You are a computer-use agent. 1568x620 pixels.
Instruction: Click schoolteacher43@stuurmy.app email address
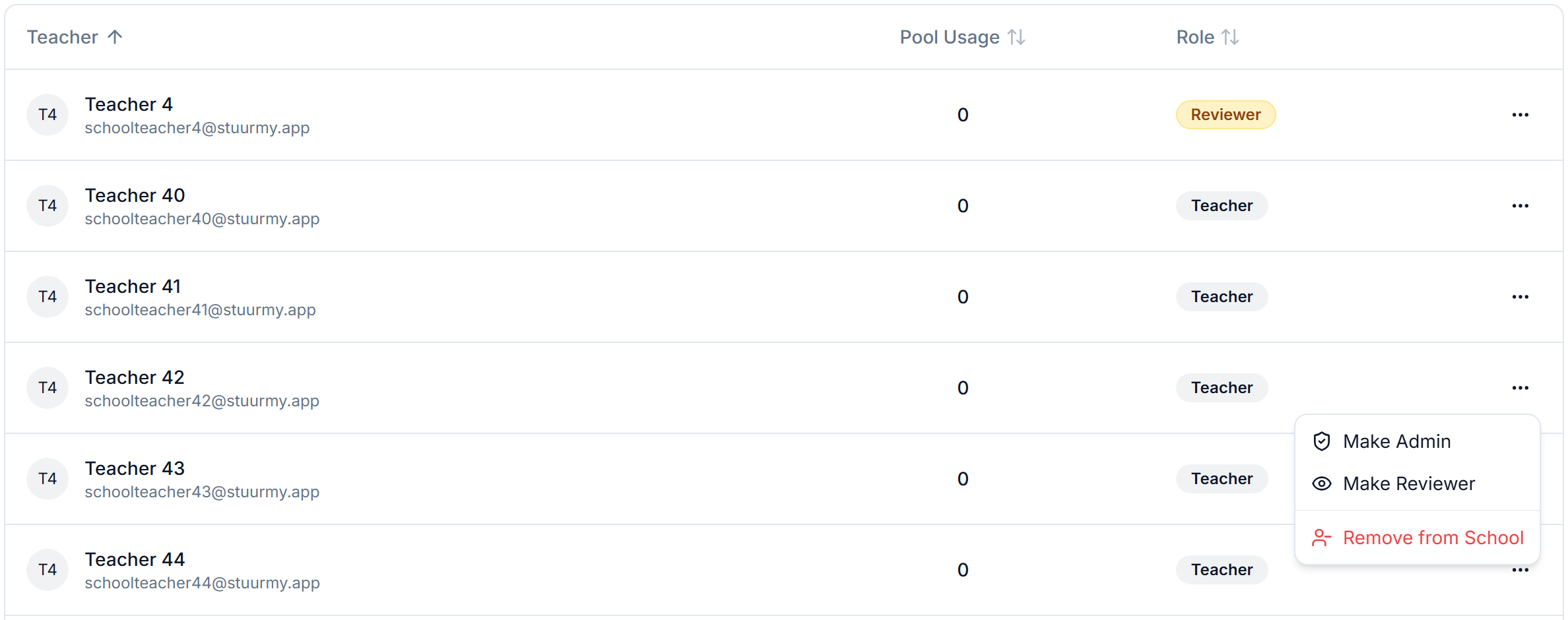pos(202,492)
